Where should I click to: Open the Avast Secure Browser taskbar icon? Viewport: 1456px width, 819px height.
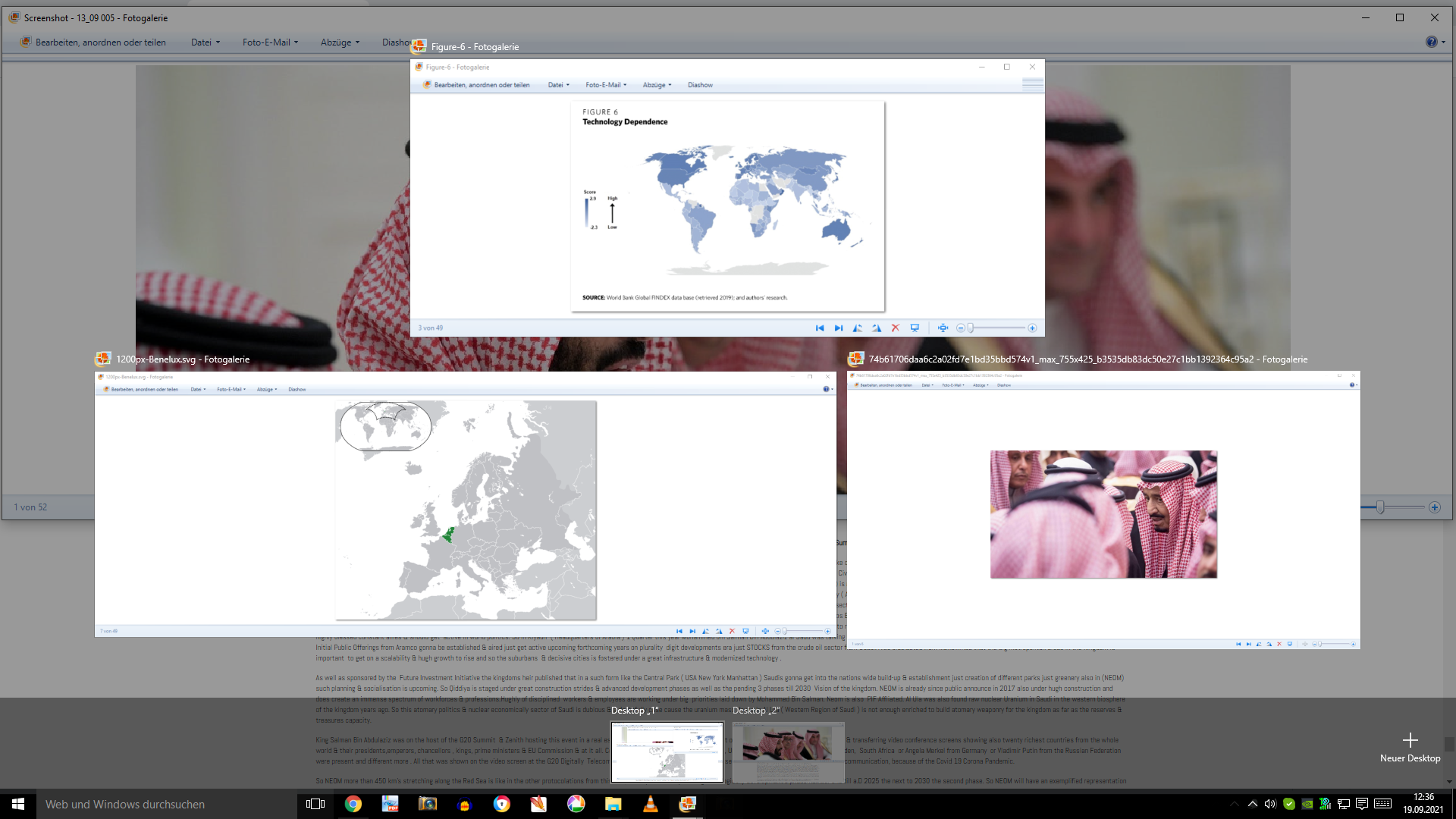(x=502, y=804)
